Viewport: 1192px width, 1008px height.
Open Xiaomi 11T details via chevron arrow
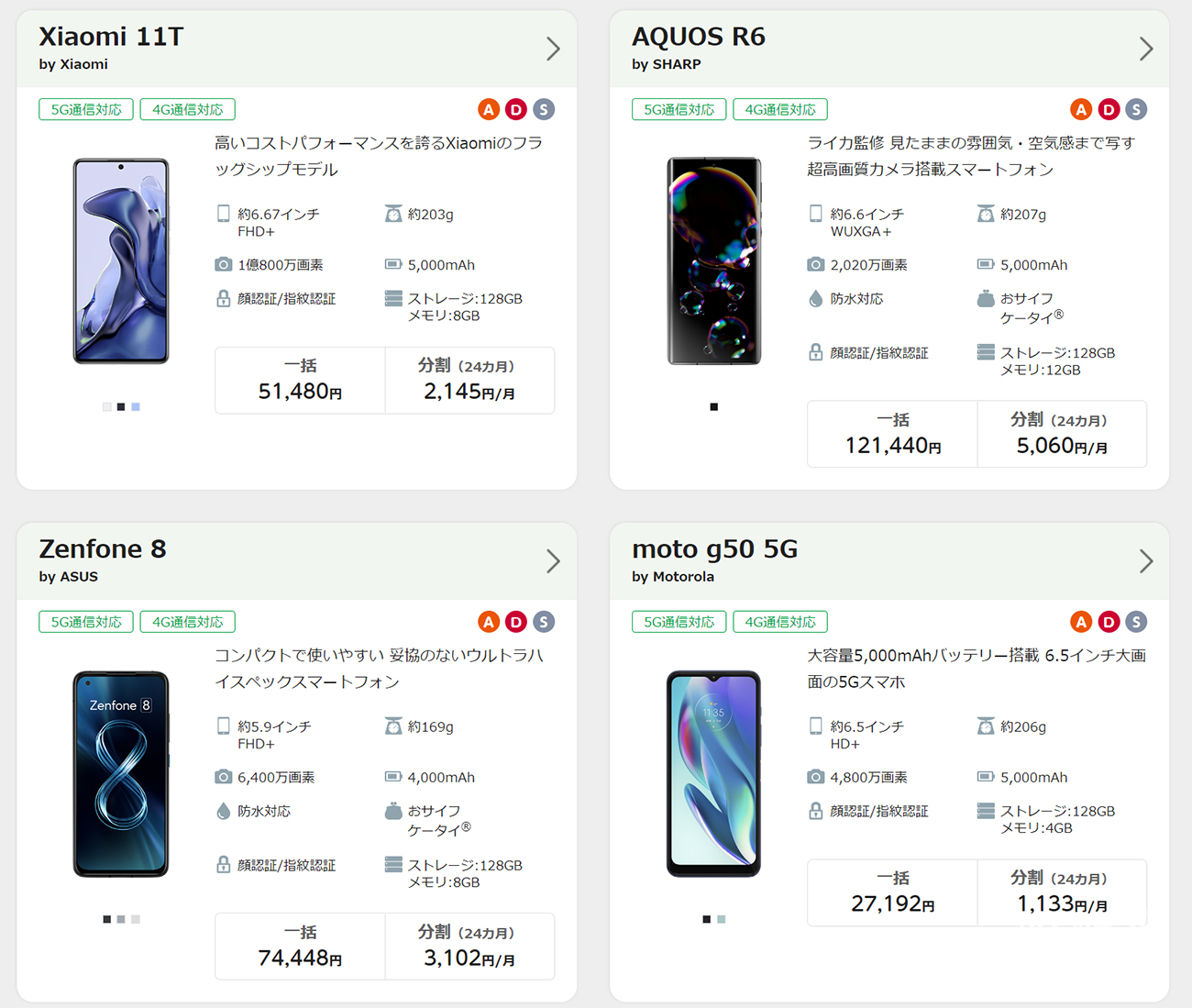(x=553, y=49)
